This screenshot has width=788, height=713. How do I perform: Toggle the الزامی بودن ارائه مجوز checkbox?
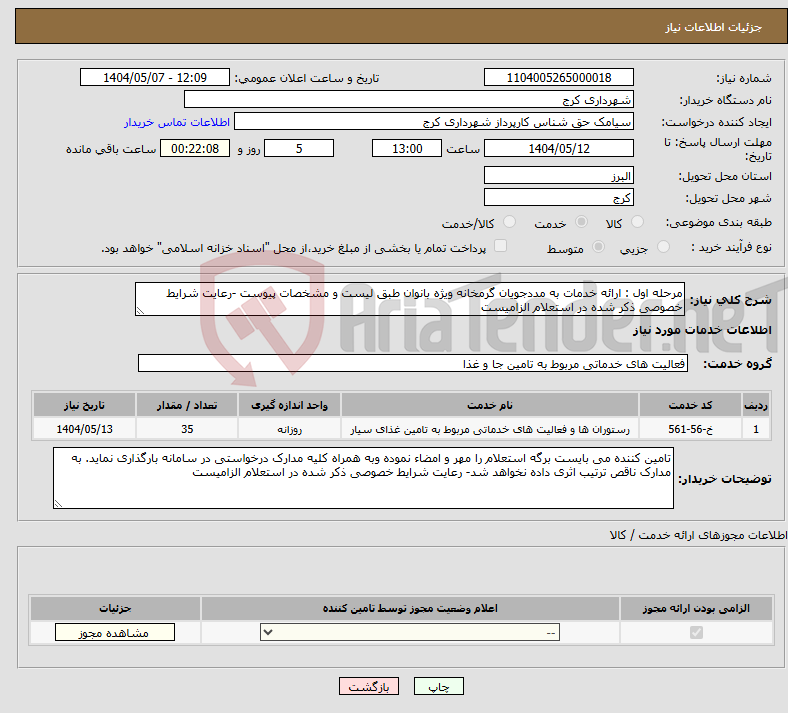[697, 633]
